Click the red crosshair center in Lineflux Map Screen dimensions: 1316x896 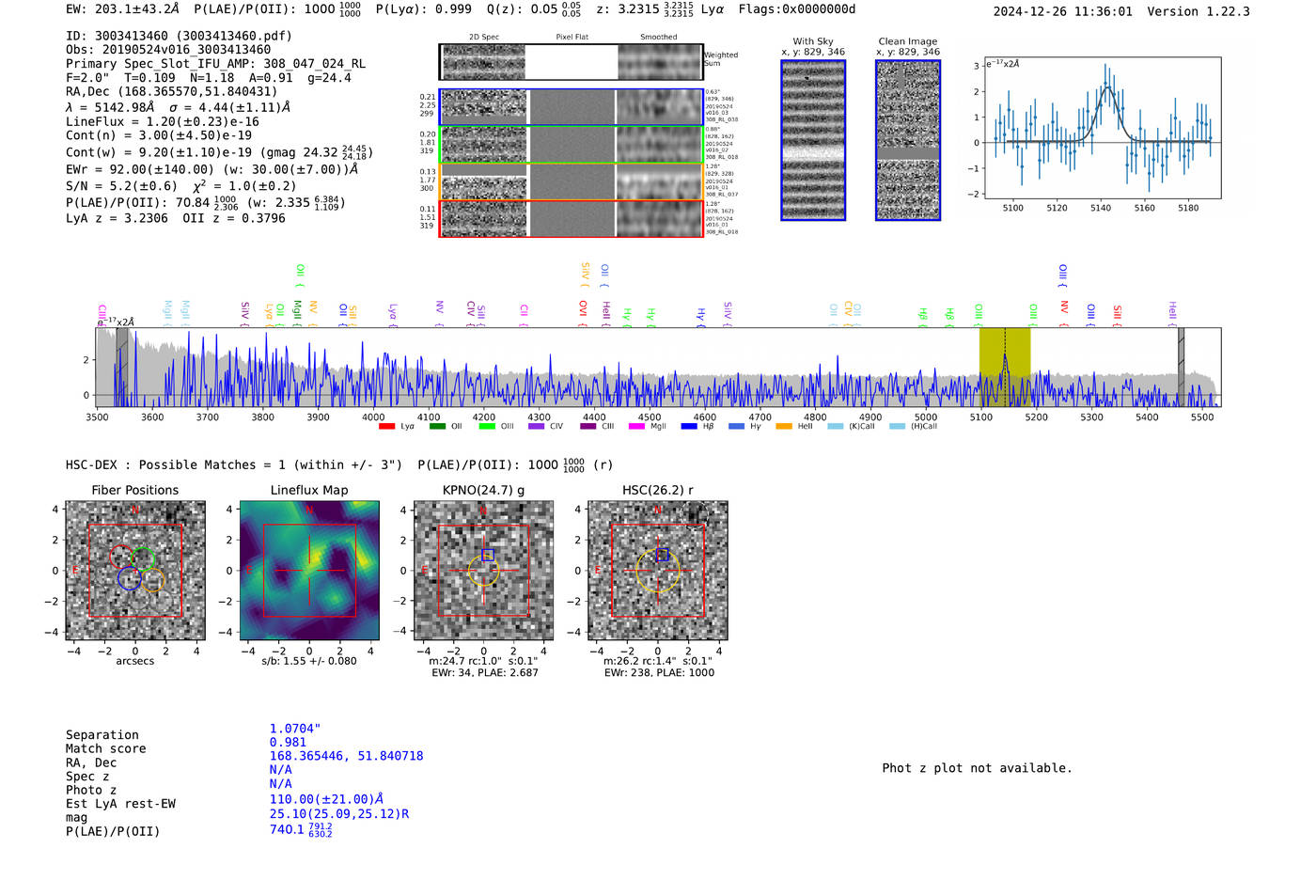coord(309,570)
